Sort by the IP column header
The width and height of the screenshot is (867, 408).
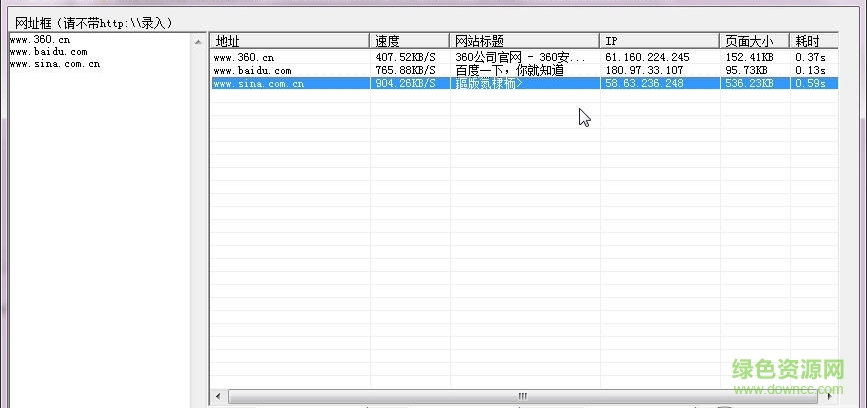pyautogui.click(x=660, y=41)
